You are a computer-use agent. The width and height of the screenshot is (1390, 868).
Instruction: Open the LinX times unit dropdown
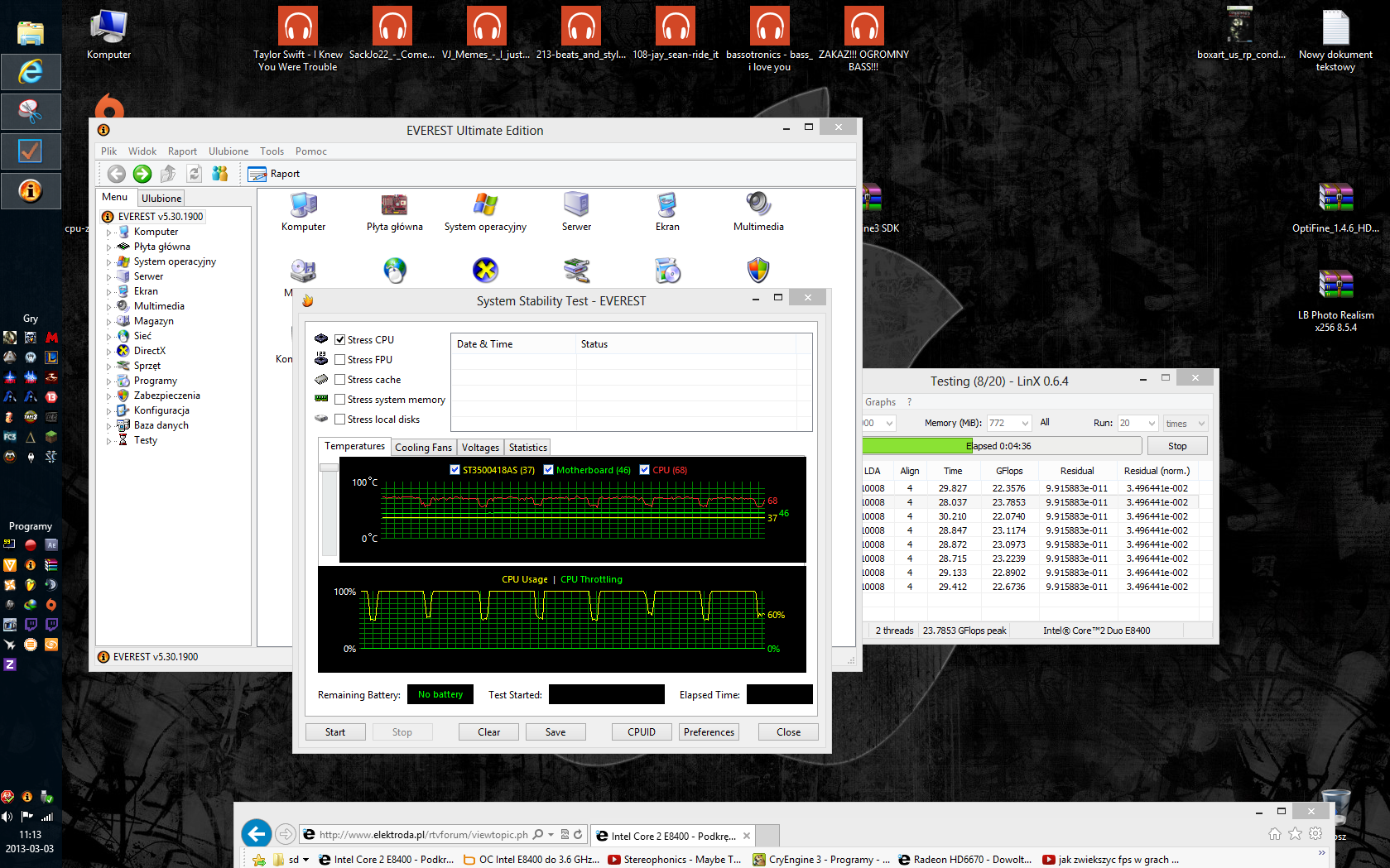[1186, 423]
